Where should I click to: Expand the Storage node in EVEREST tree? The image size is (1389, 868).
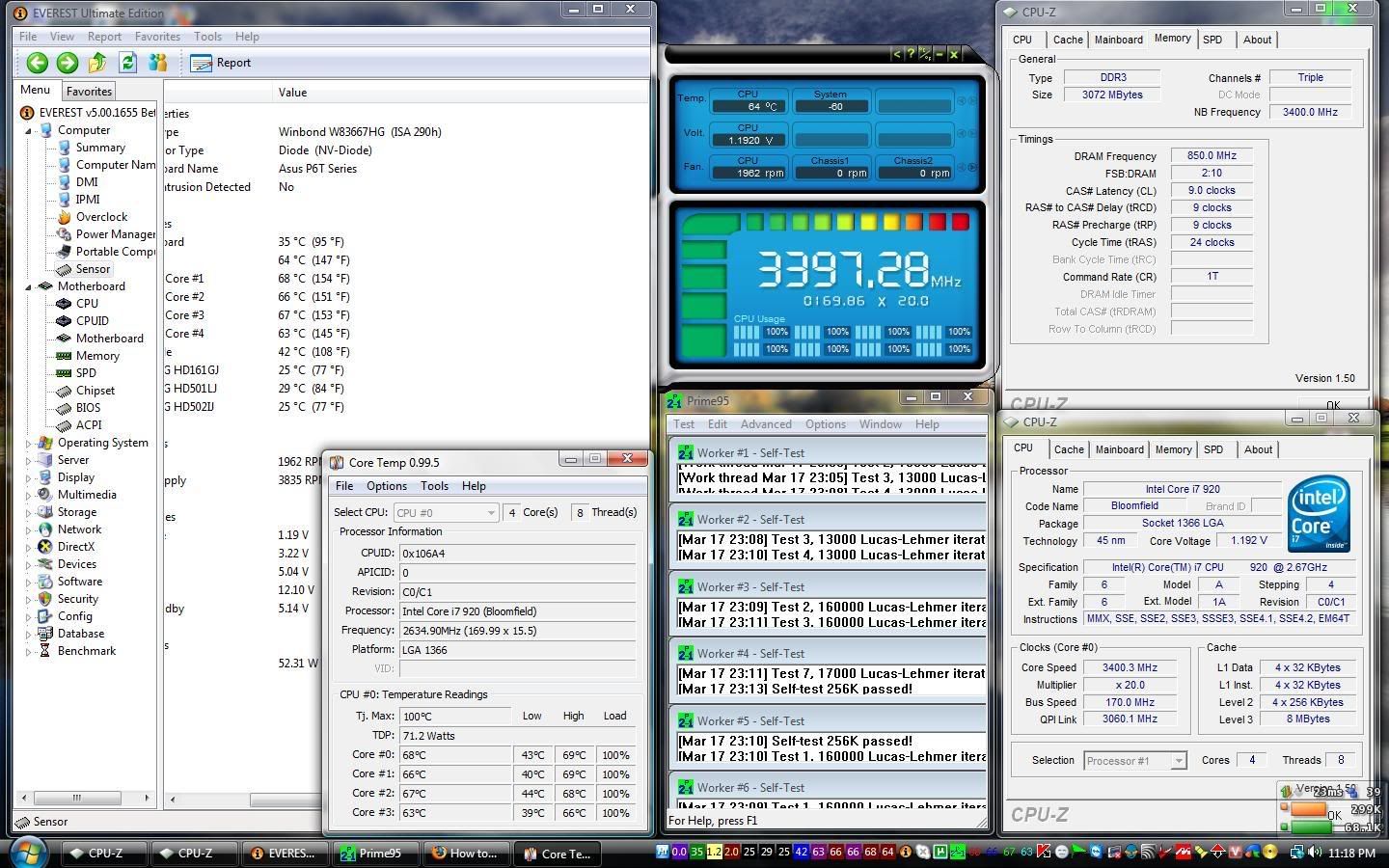coord(29,512)
